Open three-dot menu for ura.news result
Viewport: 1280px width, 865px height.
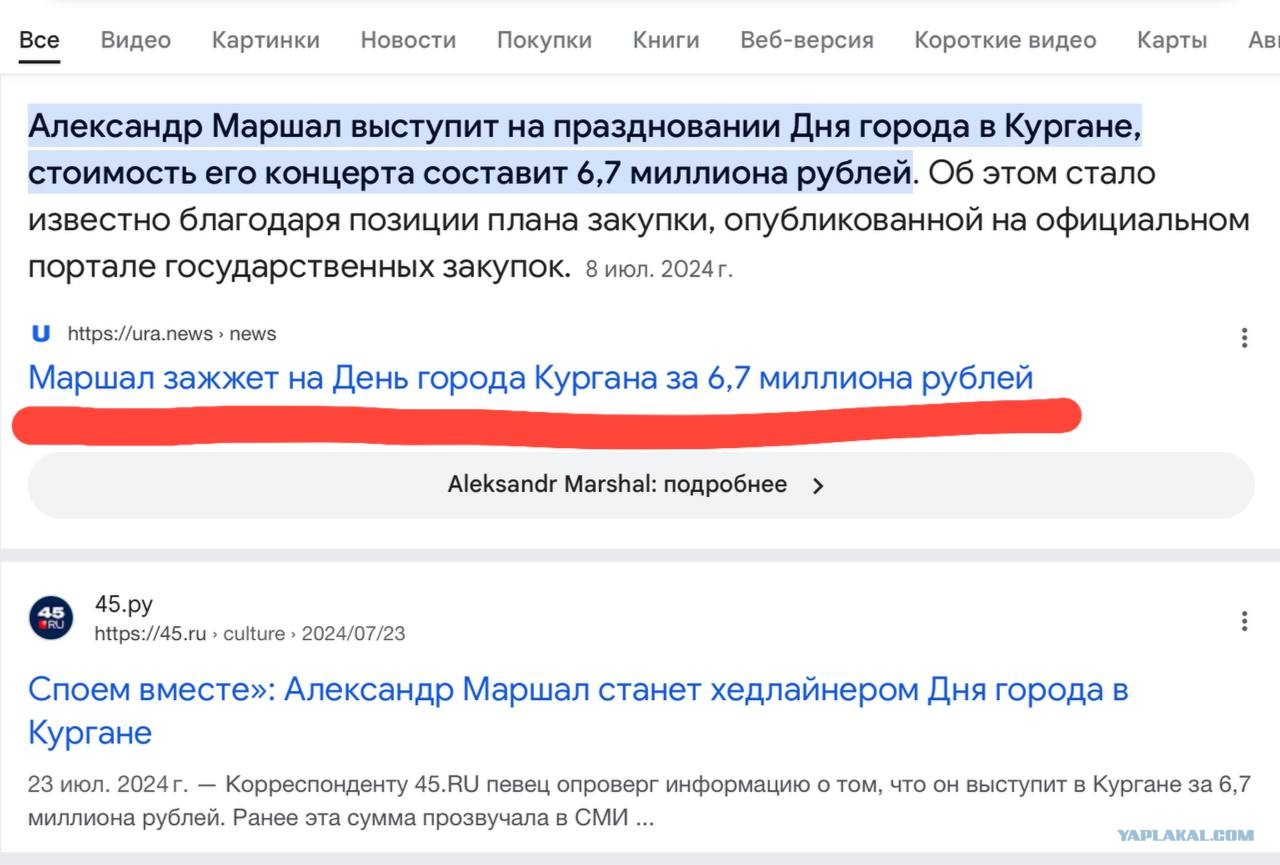pyautogui.click(x=1244, y=338)
